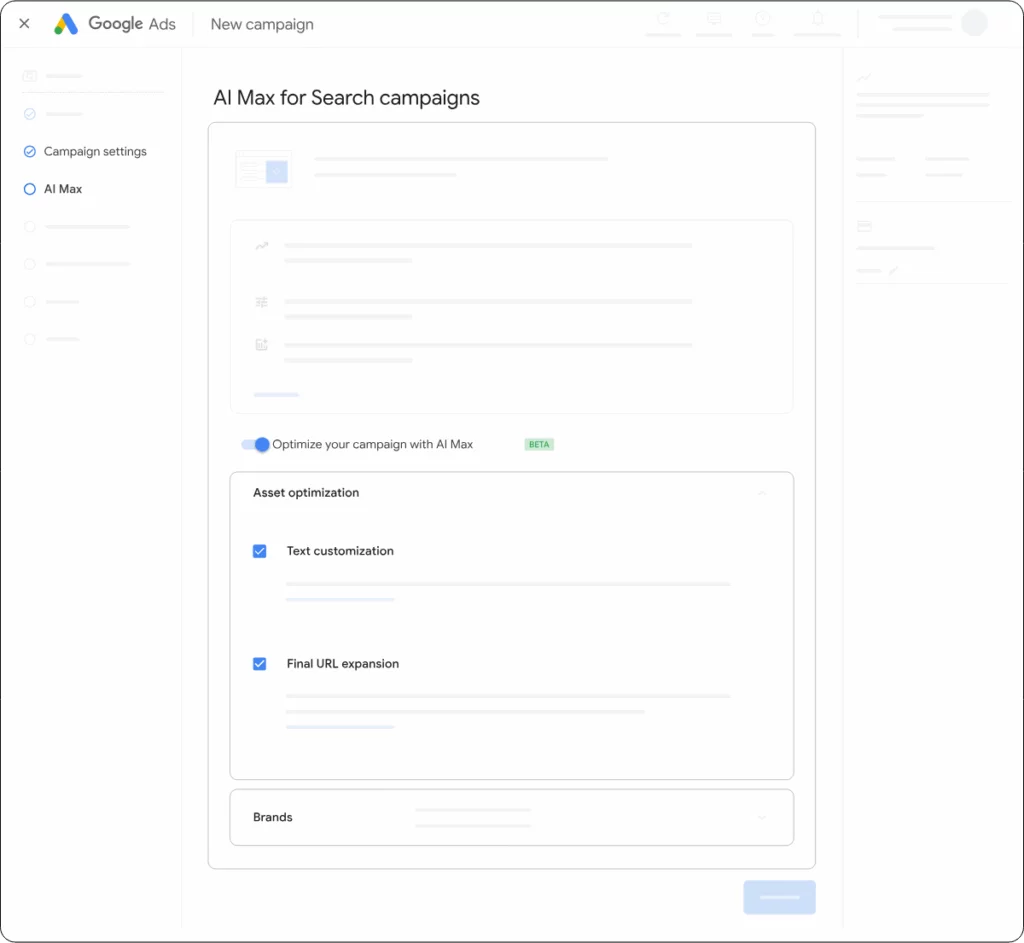Expand the Brands section chevron
This screenshot has height=943, width=1024.
[x=762, y=817]
